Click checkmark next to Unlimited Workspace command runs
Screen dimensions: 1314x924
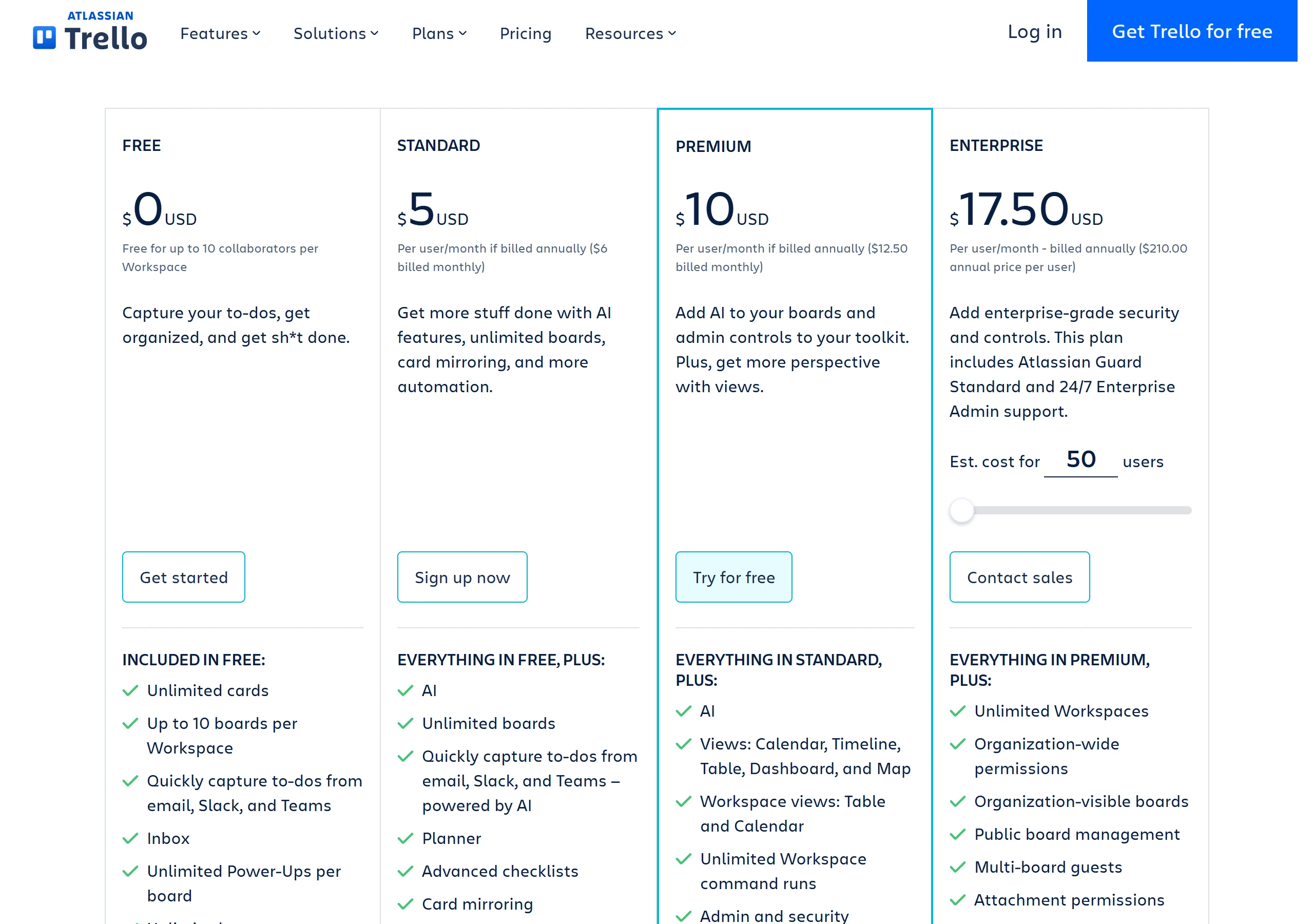pos(684,859)
